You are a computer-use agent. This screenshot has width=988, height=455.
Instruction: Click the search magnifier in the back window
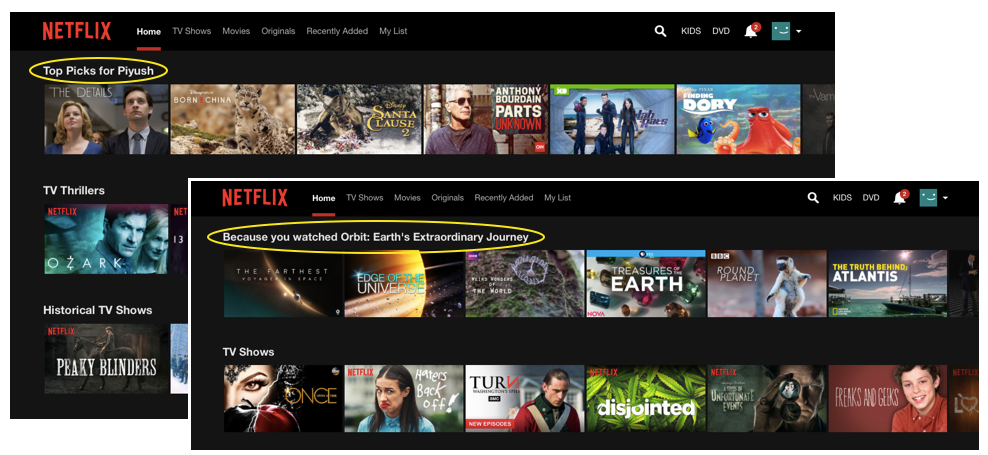660,31
